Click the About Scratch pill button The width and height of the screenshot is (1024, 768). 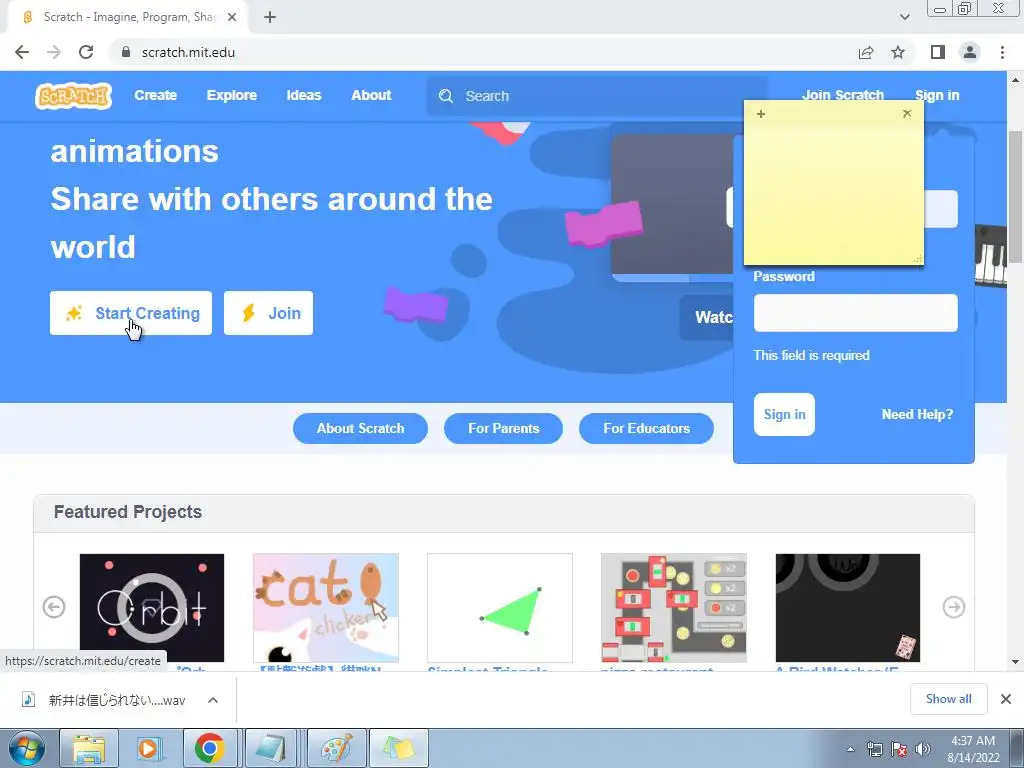[360, 428]
